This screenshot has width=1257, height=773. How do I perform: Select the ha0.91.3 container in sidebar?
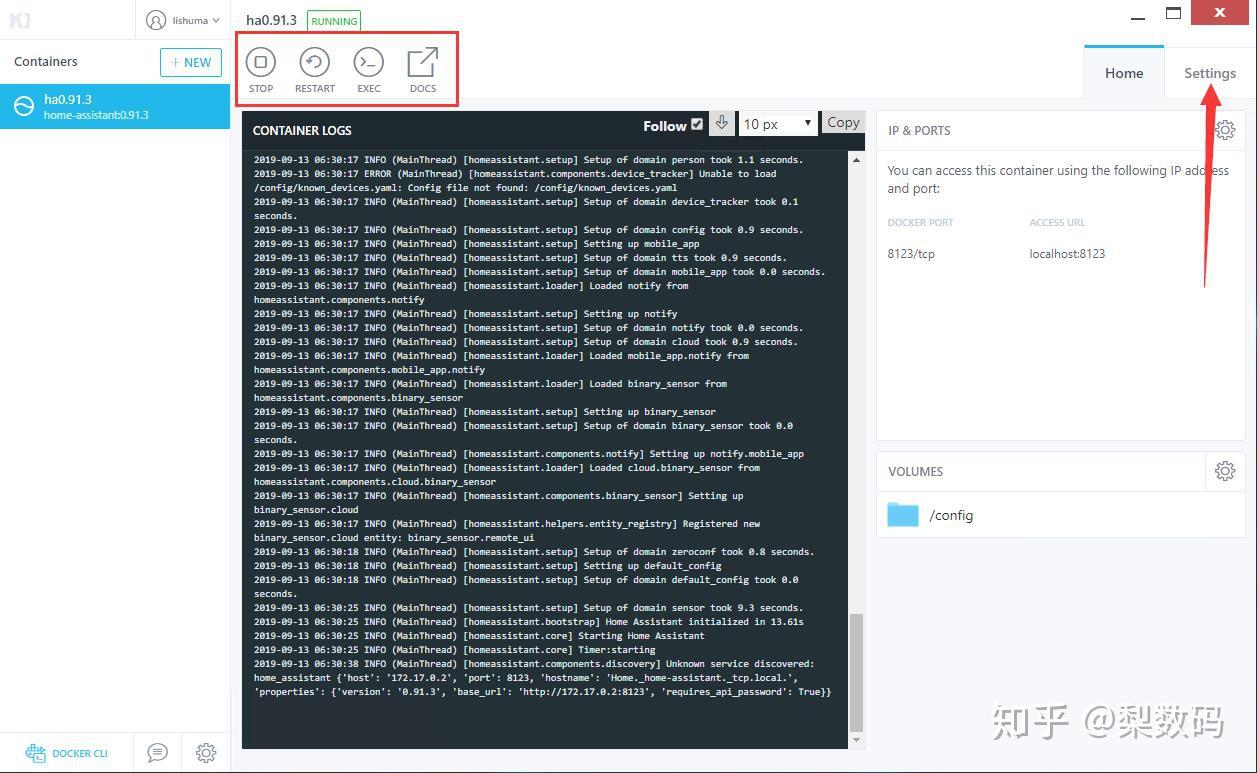tap(115, 106)
